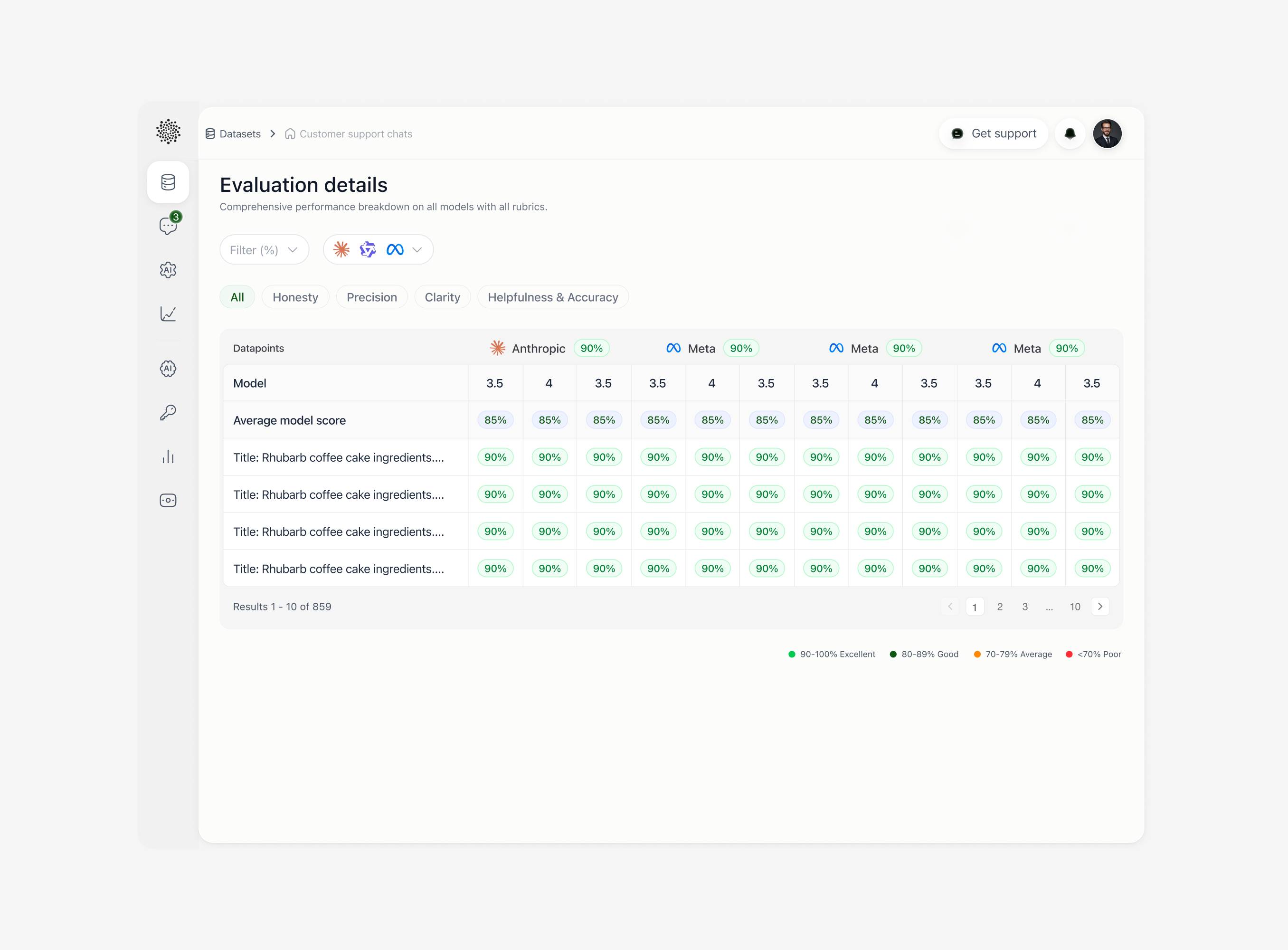
Task: Expand the Filter (%) dropdown
Action: point(264,250)
